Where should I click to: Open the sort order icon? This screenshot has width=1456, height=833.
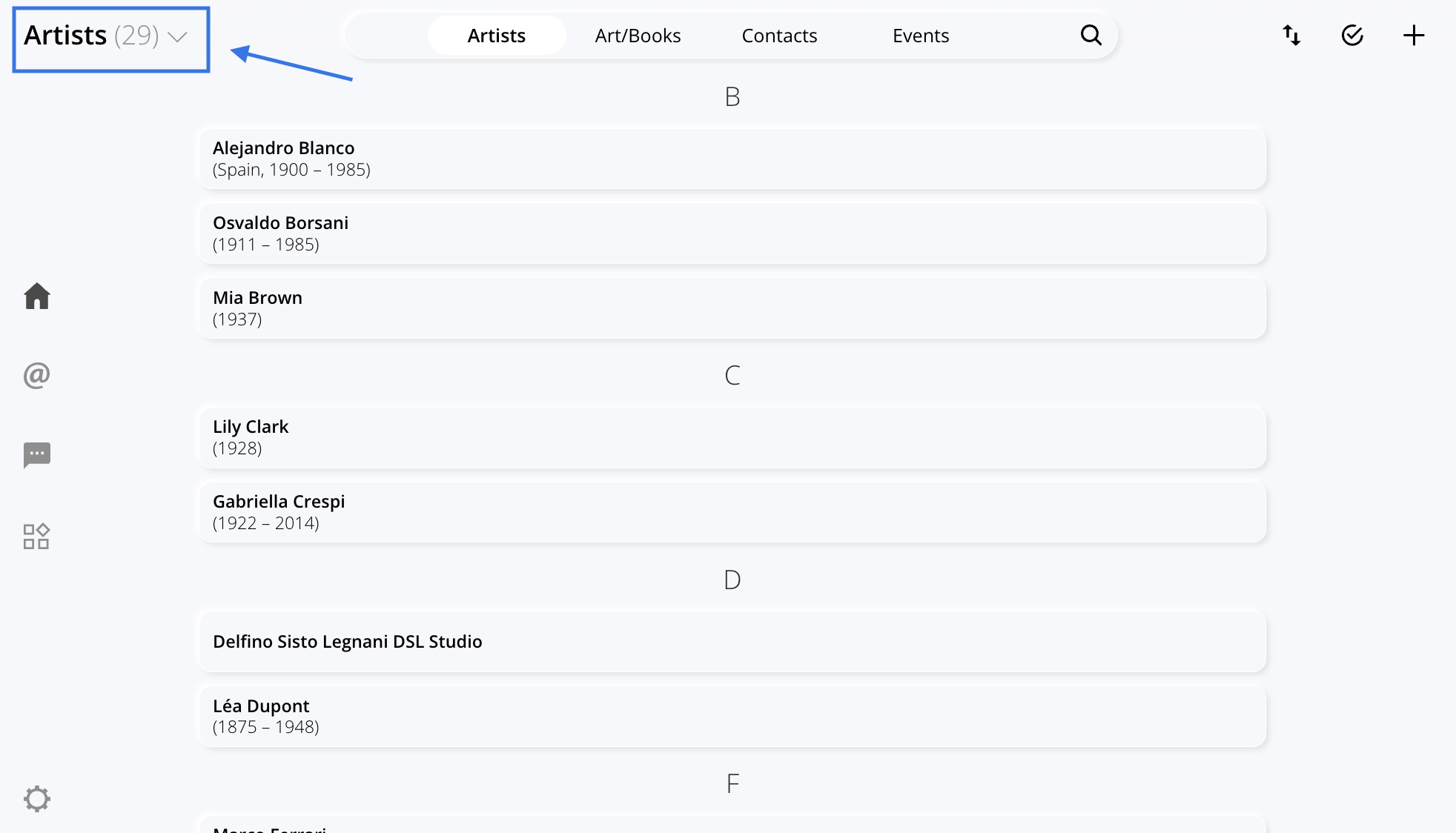pos(1291,34)
